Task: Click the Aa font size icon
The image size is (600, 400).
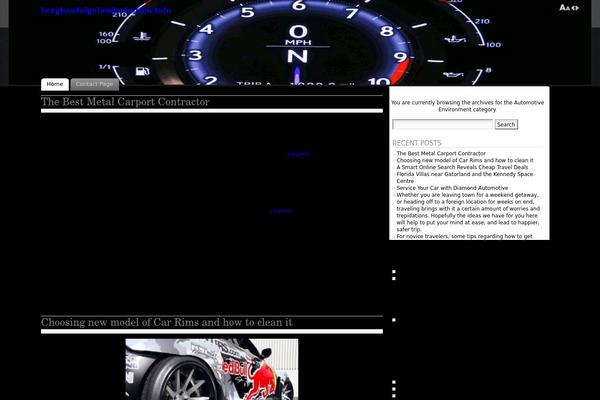Action: 564,8
